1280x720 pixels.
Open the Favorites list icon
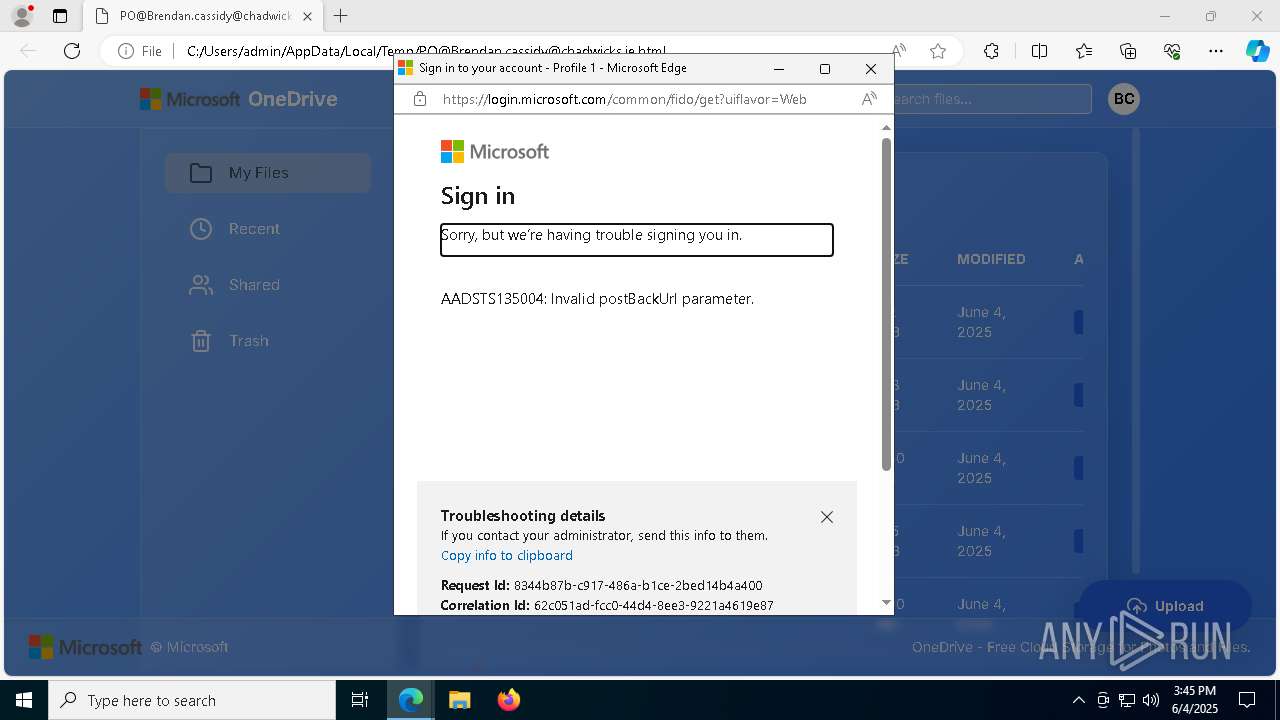pyautogui.click(x=1084, y=51)
